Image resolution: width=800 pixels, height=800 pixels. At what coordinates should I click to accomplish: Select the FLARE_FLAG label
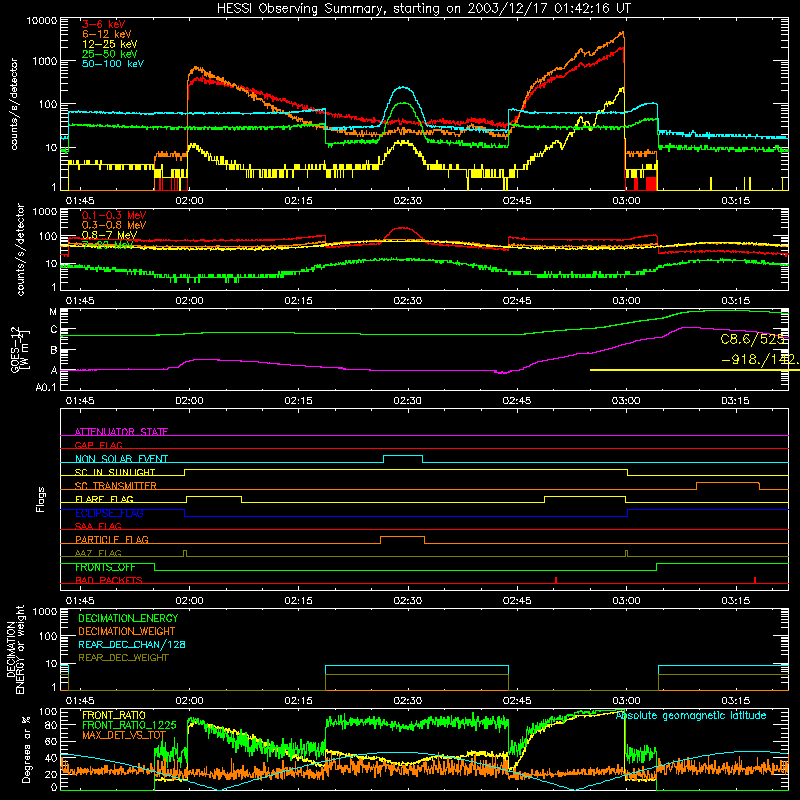click(x=104, y=499)
